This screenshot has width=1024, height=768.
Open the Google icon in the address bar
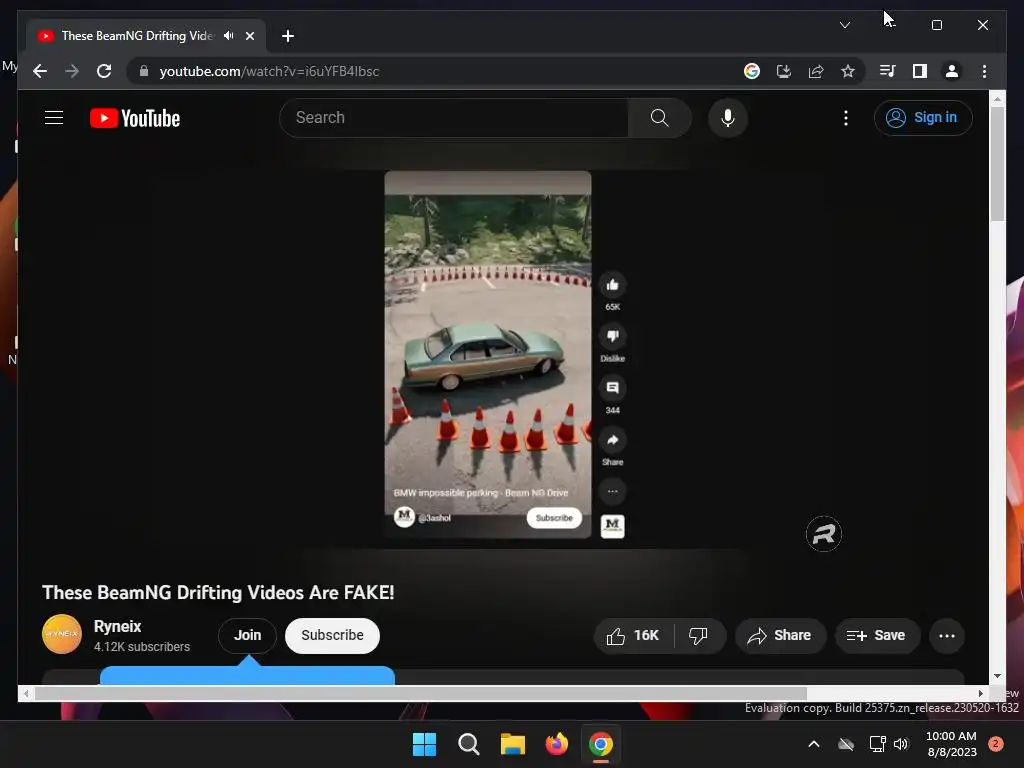[x=752, y=71]
